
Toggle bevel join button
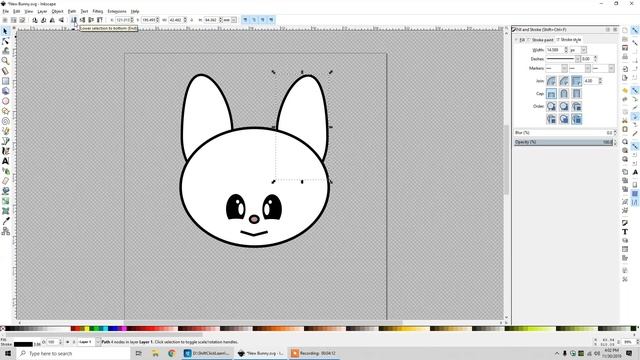pyautogui.click(x=564, y=81)
